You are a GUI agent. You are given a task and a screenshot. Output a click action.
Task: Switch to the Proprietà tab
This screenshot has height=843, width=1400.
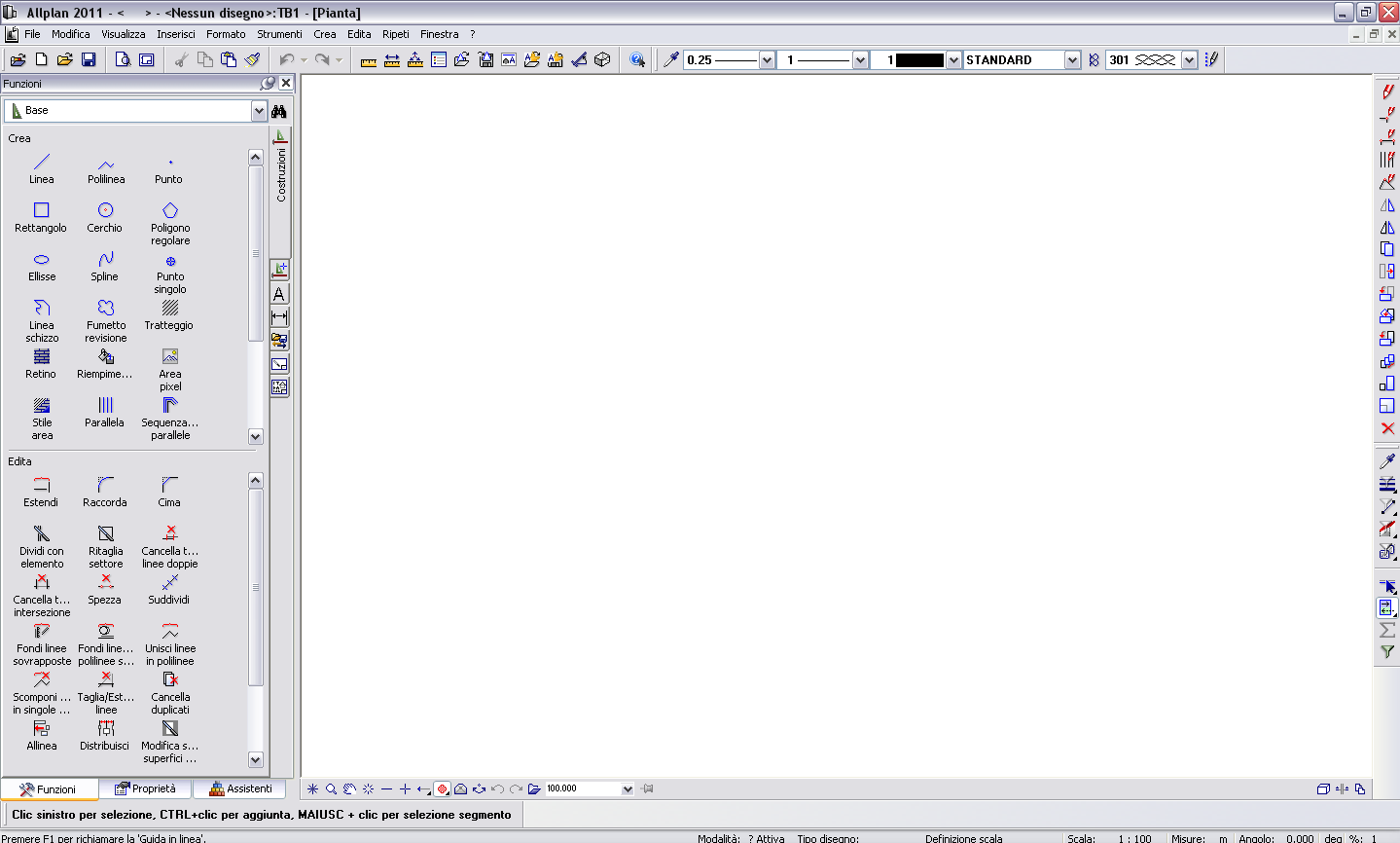pos(145,788)
